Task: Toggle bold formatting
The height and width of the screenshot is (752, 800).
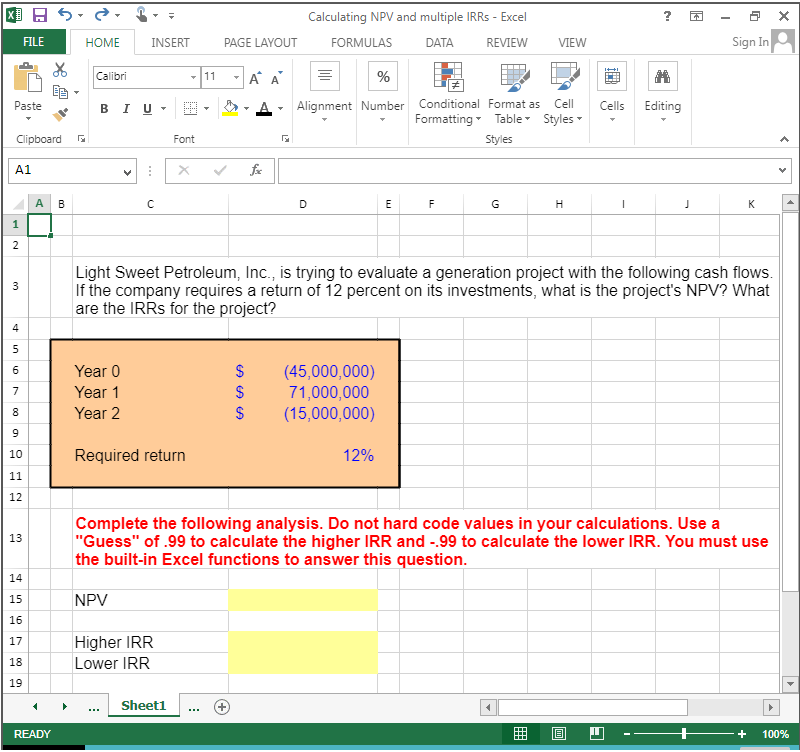Action: (104, 108)
